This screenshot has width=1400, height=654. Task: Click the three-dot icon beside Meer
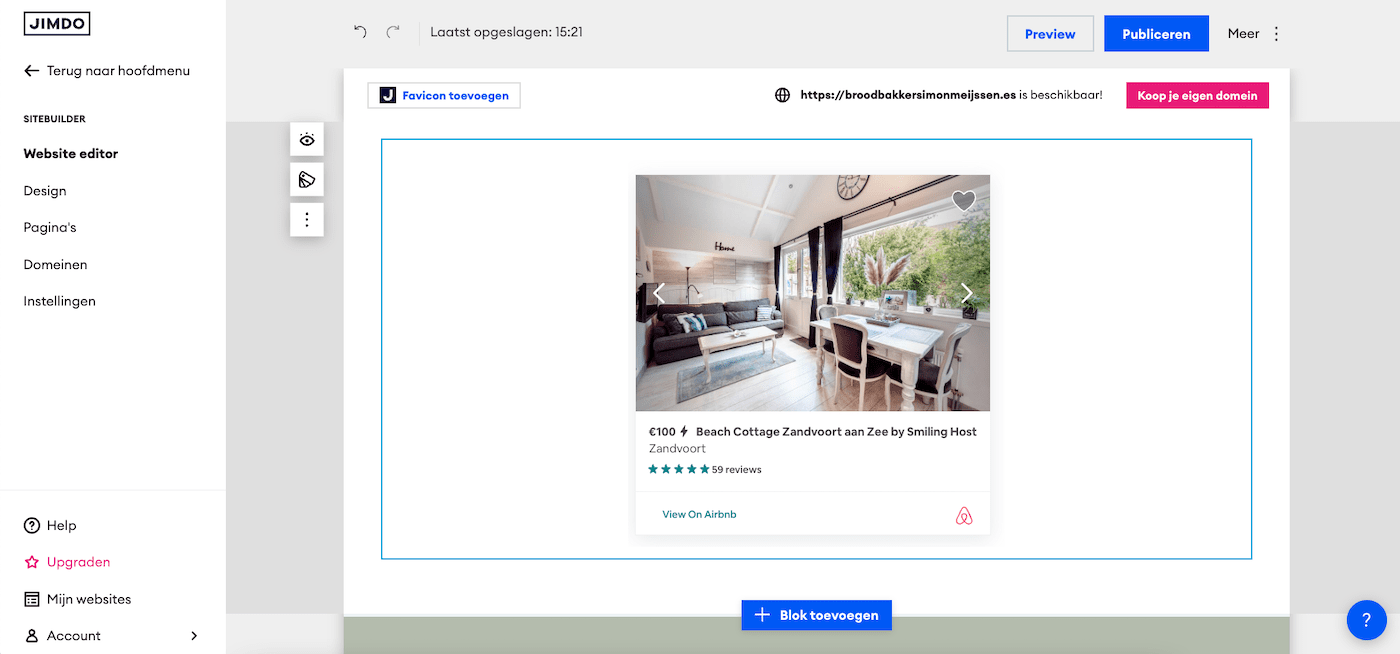click(x=1276, y=34)
